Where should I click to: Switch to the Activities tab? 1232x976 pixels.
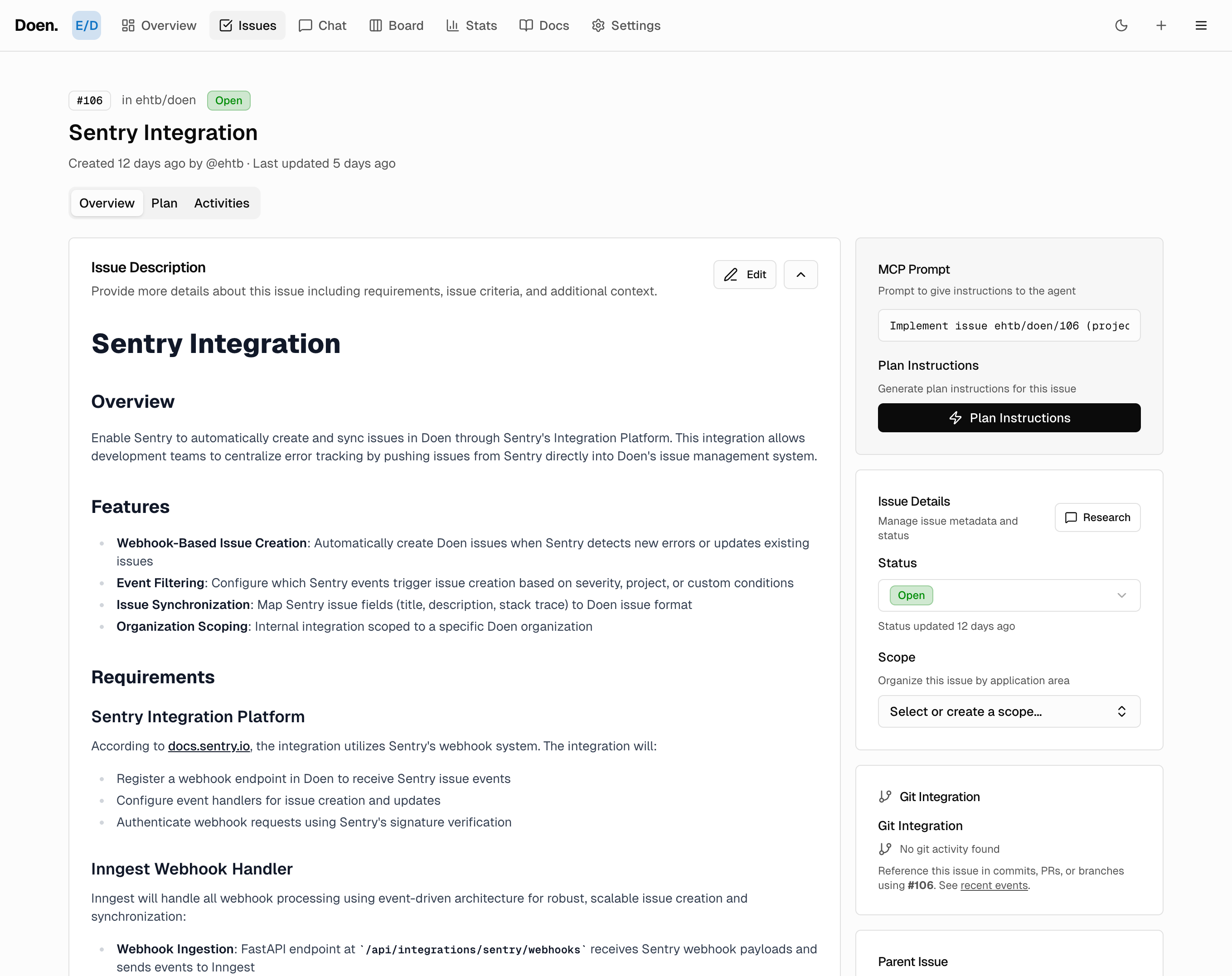pyautogui.click(x=222, y=203)
